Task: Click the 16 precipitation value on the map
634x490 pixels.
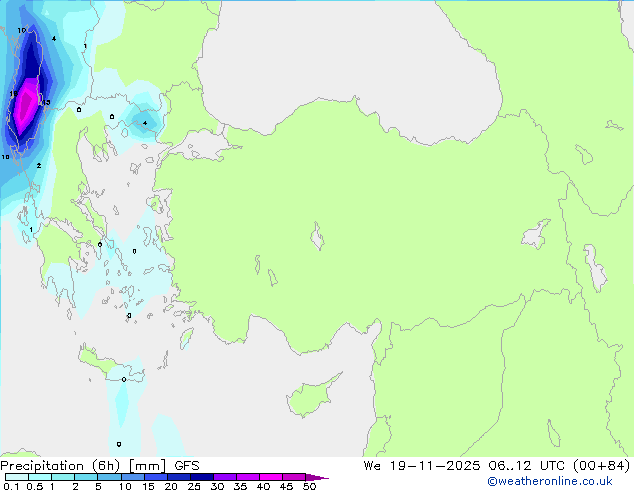Action: [13, 94]
